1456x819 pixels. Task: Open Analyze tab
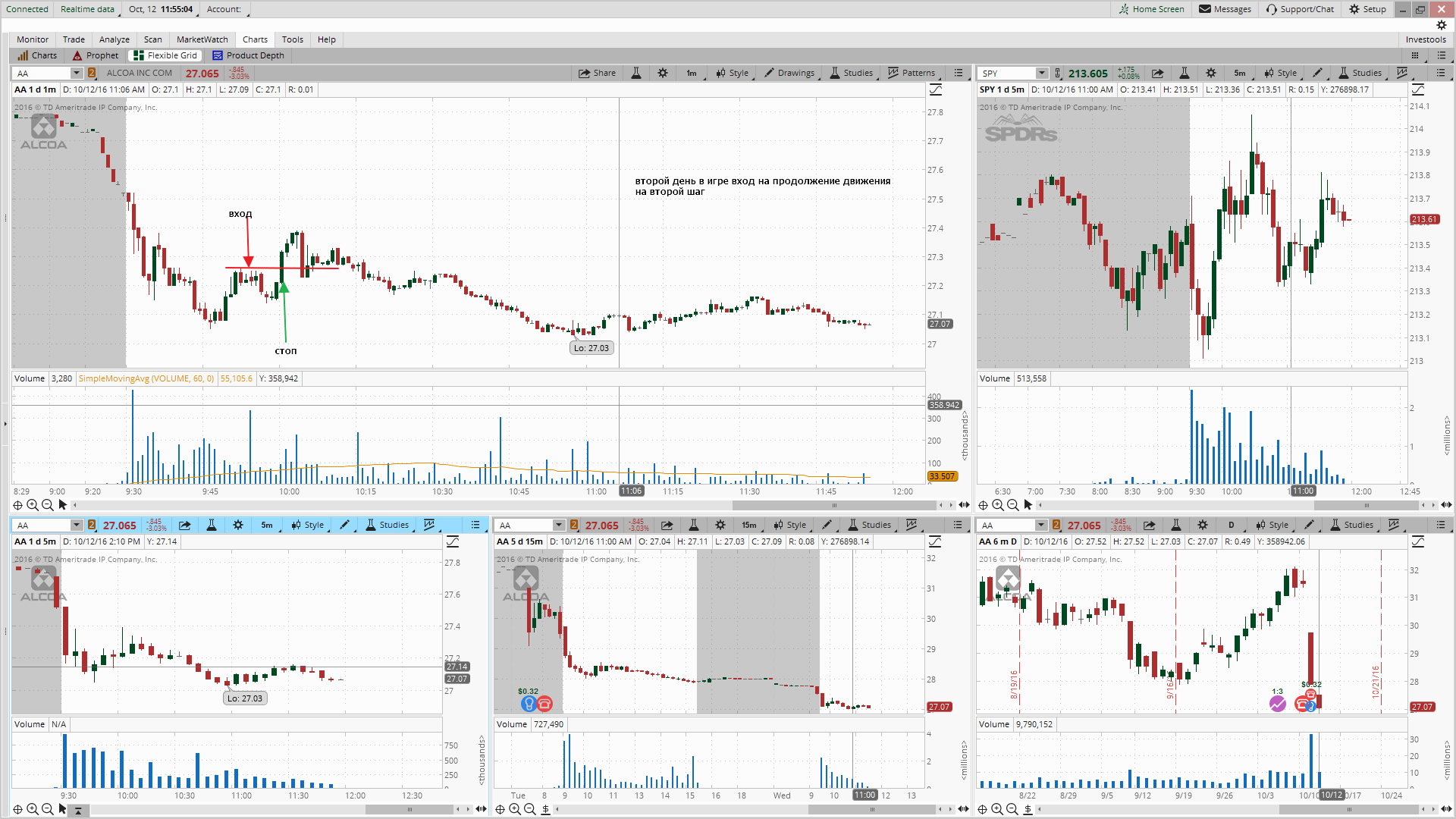[115, 39]
